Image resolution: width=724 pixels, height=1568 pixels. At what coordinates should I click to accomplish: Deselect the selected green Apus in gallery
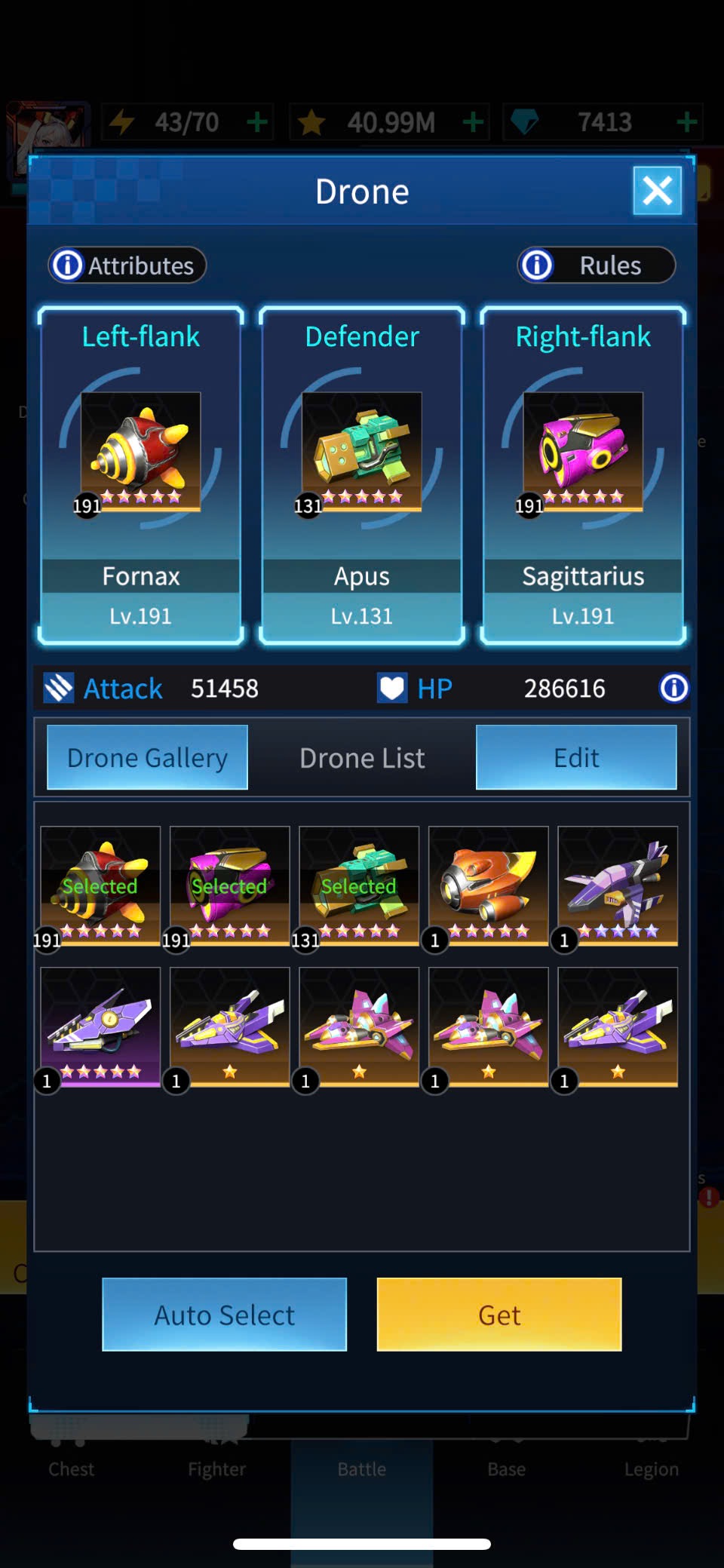[x=359, y=886]
